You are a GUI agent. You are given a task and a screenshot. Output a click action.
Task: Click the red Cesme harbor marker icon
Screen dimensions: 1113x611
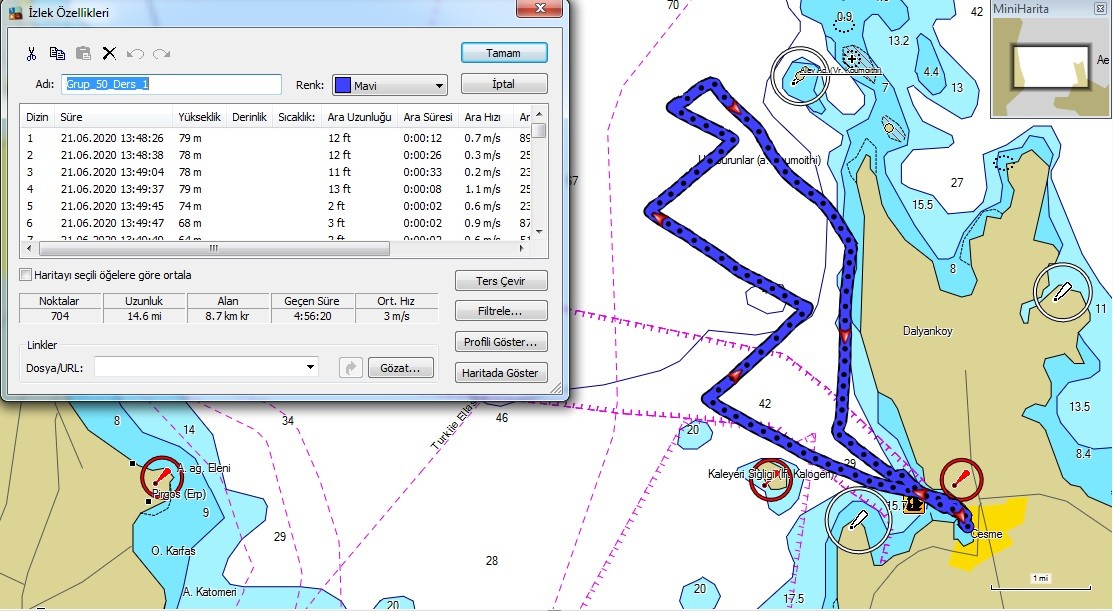pyautogui.click(x=961, y=480)
